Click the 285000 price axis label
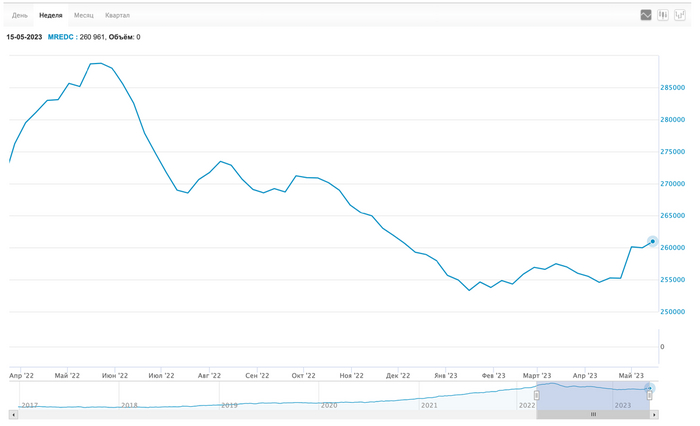Screen dimensions: 700x426 coord(672,88)
